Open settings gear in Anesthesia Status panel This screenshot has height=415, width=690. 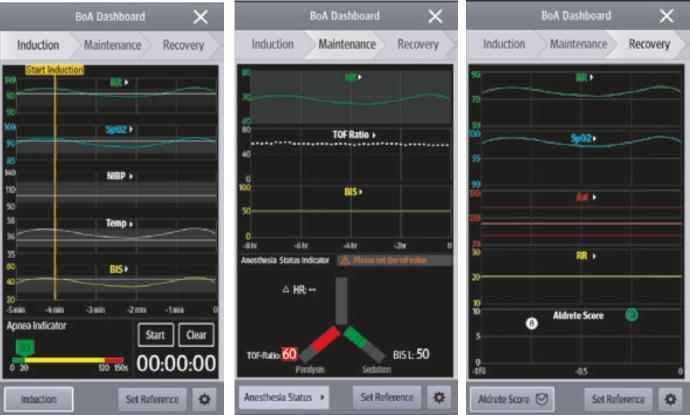click(x=438, y=397)
